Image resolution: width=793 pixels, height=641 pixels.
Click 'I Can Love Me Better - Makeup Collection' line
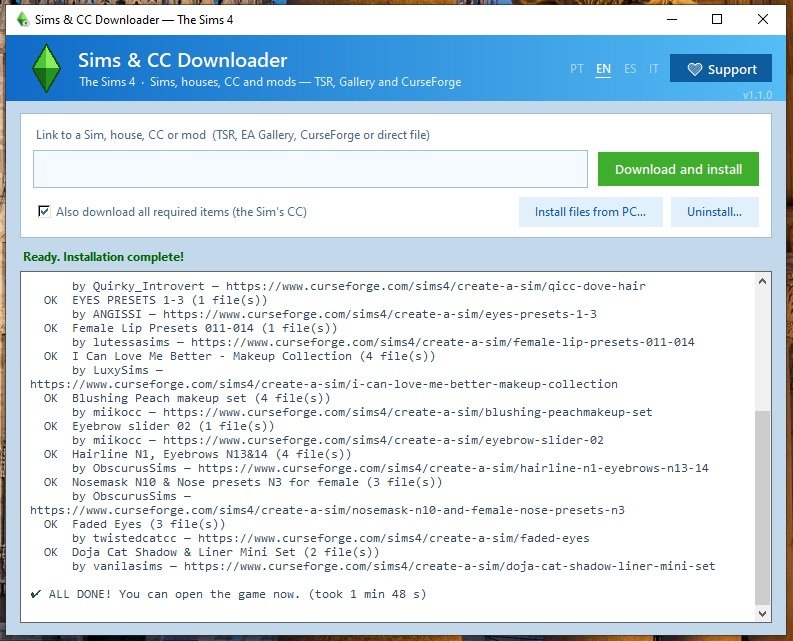253,356
